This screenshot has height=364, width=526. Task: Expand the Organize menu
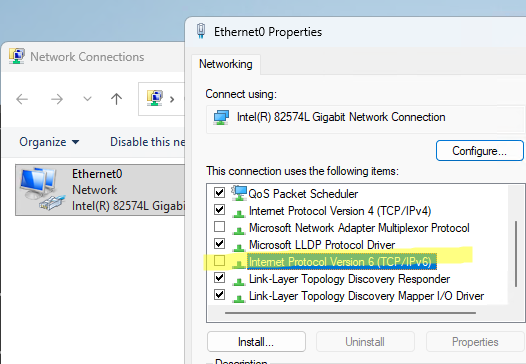[x=49, y=142]
